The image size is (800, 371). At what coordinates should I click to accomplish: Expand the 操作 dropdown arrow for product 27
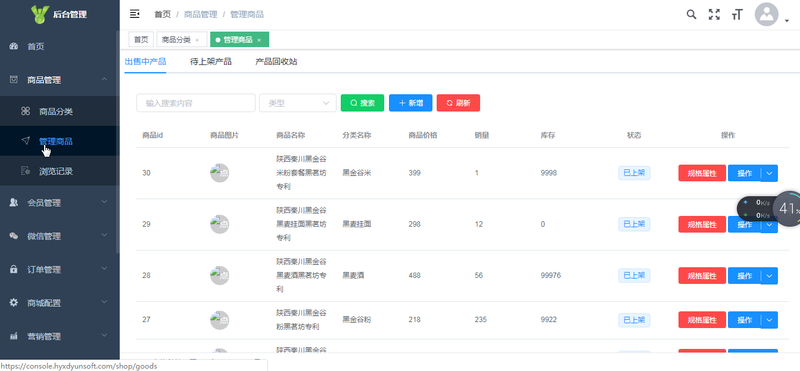click(770, 320)
